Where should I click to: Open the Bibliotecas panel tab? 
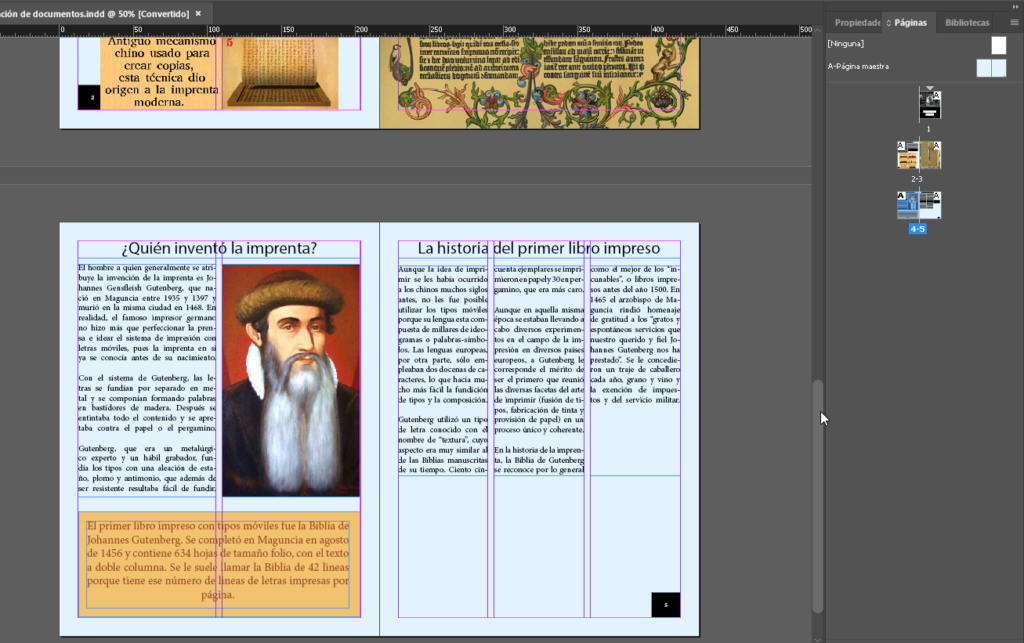click(967, 22)
